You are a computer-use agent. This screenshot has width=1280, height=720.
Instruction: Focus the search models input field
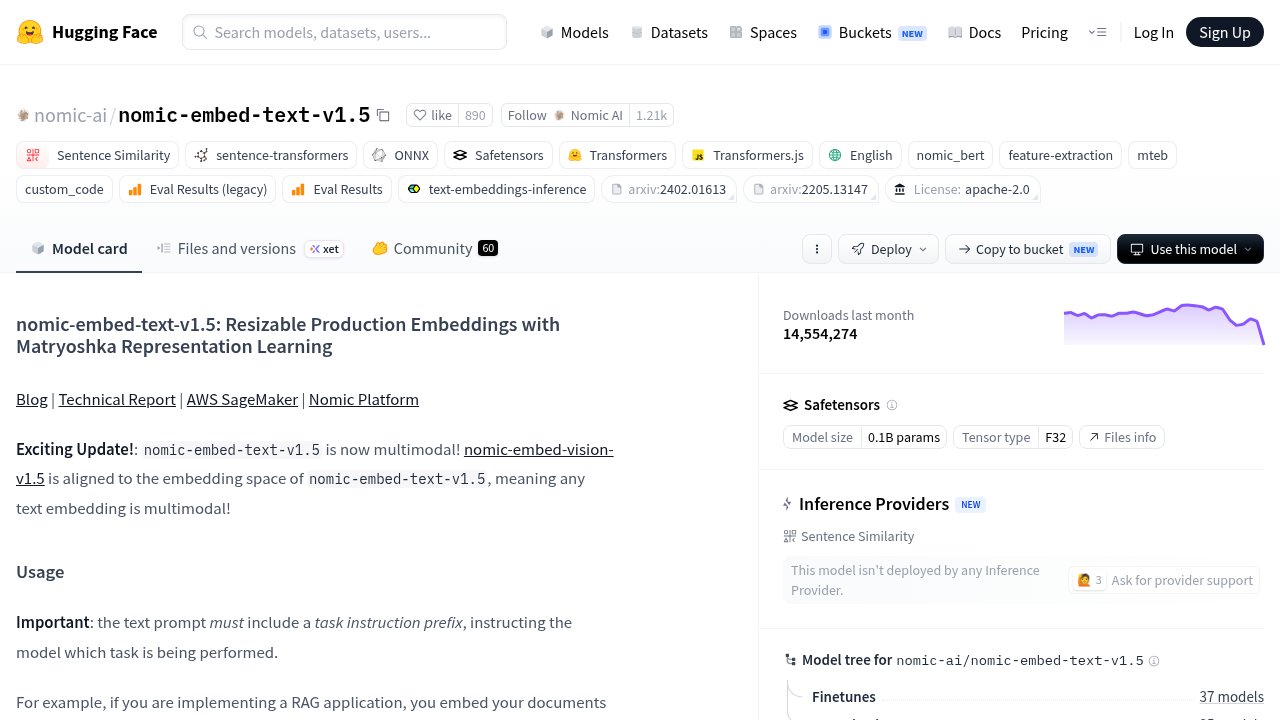[x=344, y=32]
